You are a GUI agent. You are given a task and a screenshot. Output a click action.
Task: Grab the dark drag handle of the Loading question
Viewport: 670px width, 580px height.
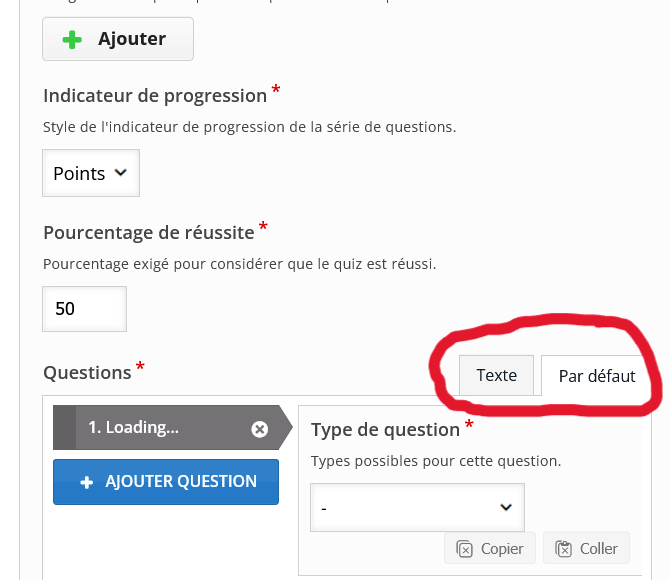(x=65, y=427)
